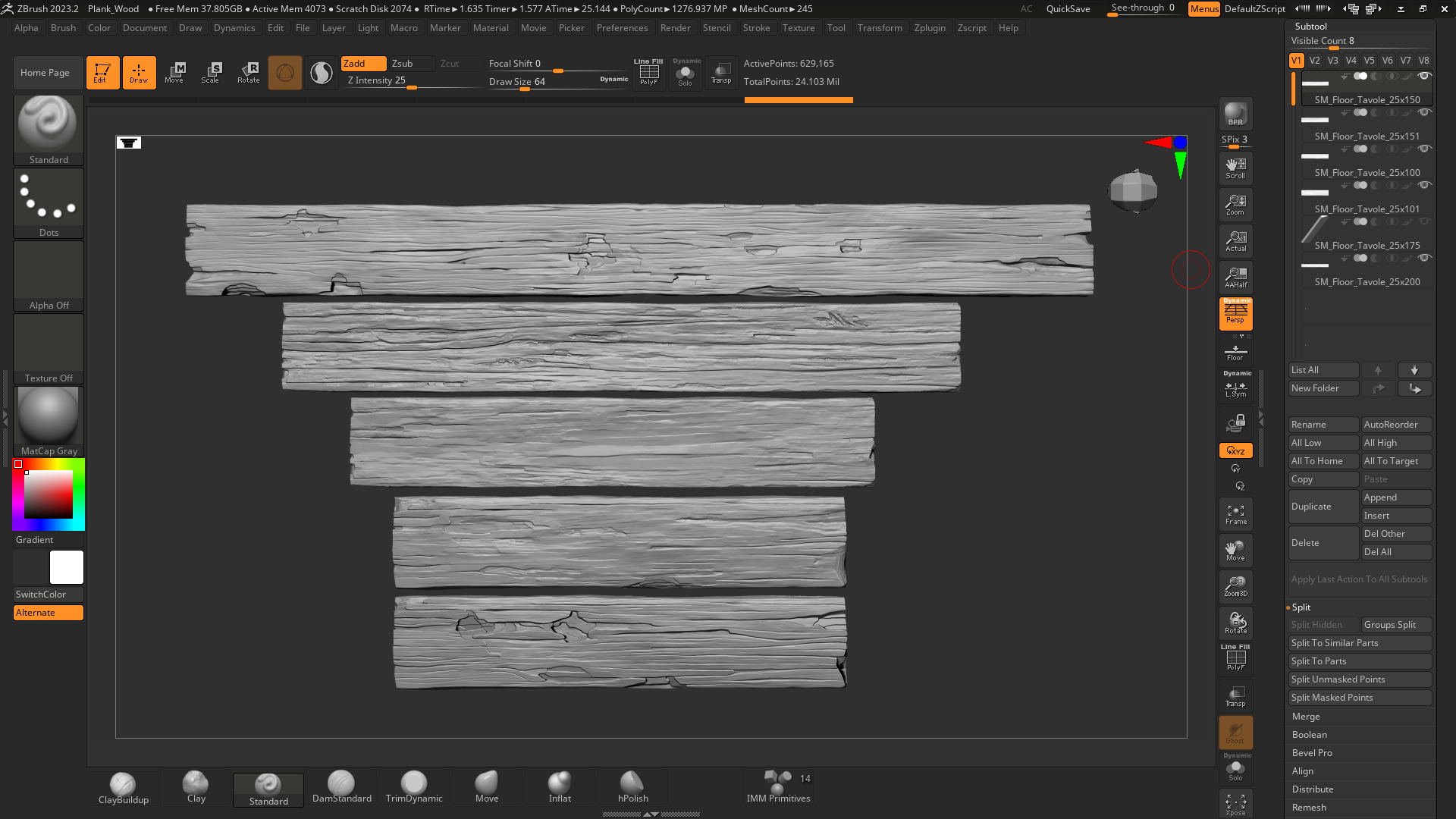Pick the DamStandard brush

tap(341, 788)
